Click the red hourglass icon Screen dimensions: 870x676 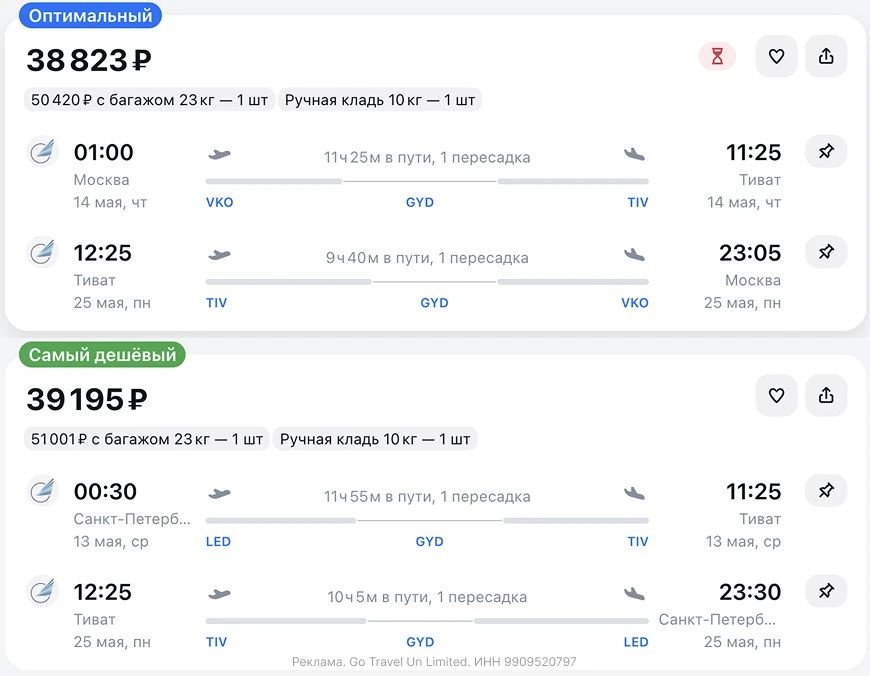coord(717,57)
